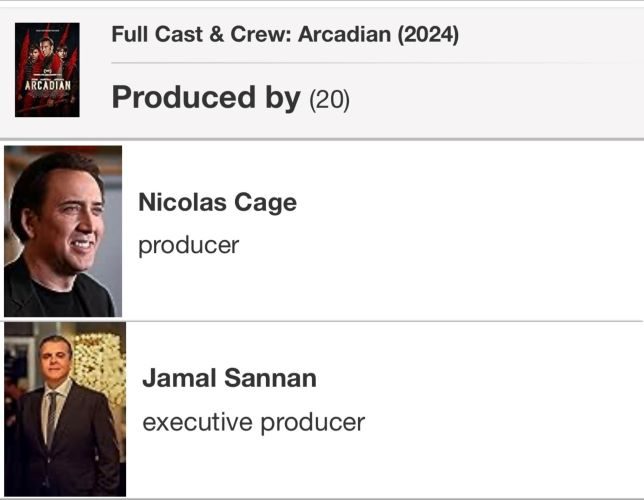This screenshot has width=644, height=500.
Task: Click the "producer" role under Nicolas Cage
Action: click(x=189, y=246)
